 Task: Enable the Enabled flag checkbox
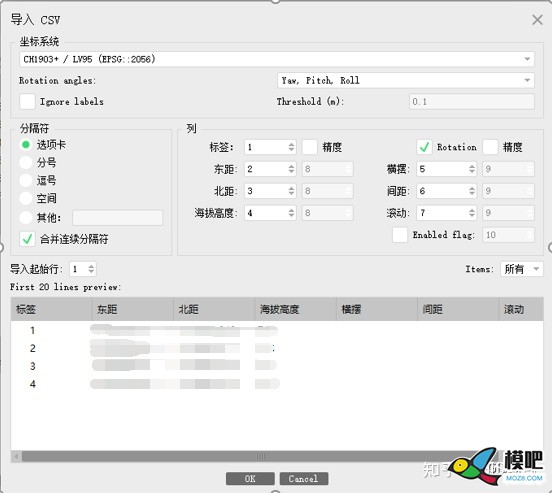400,235
